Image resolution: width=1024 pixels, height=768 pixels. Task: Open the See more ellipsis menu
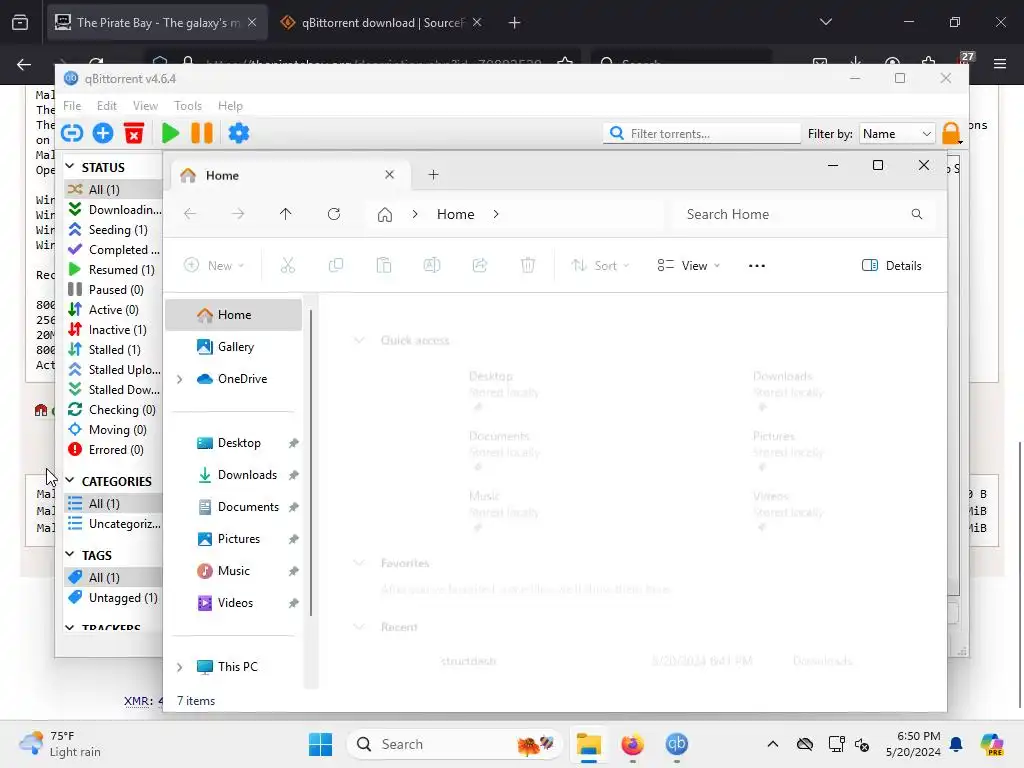tap(756, 266)
